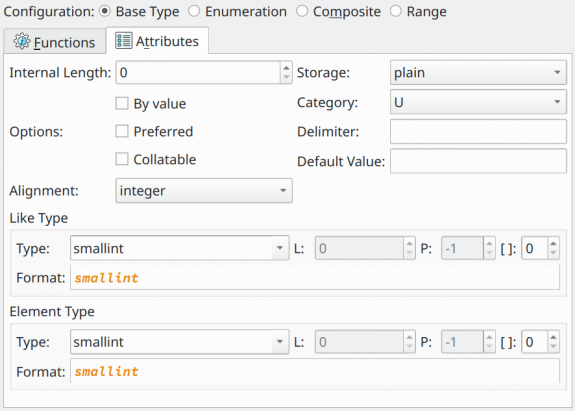Tick the Preferred option

pyautogui.click(x=122, y=131)
